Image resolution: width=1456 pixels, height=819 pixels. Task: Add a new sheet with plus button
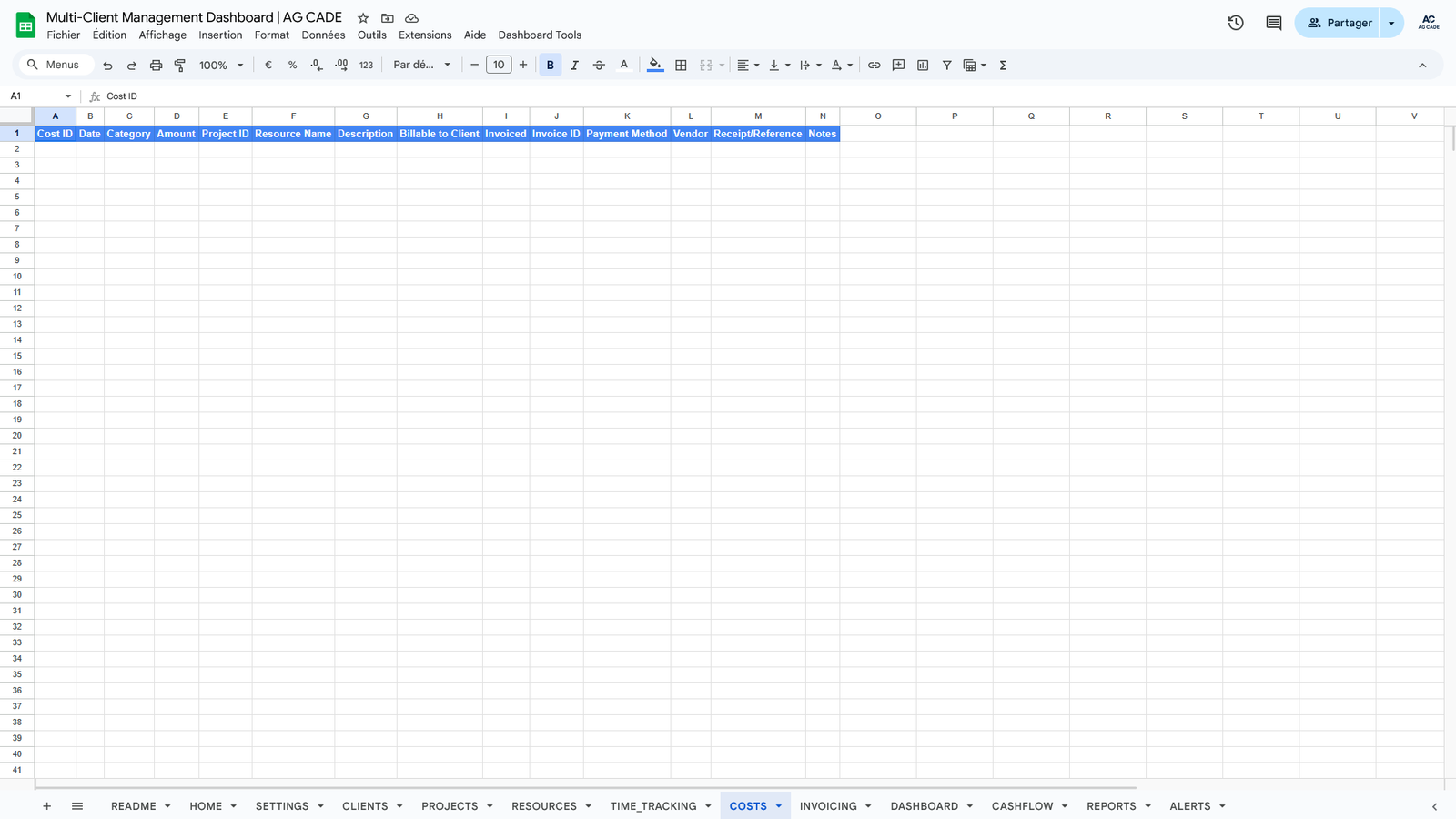pos(47,806)
